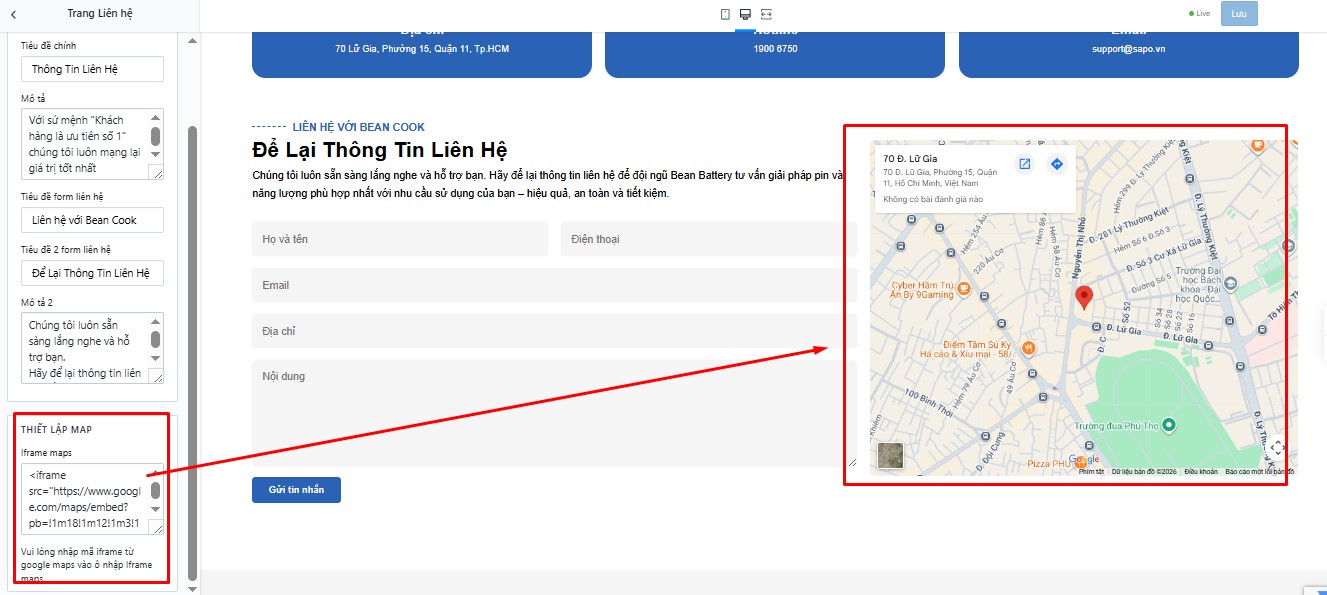Click the Nội dung message textarea
Image resolution: width=1327 pixels, height=595 pixels.
click(554, 413)
